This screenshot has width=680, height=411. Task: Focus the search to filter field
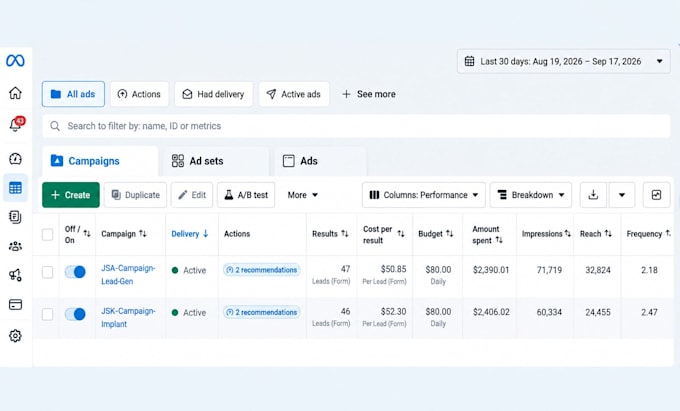(356, 126)
